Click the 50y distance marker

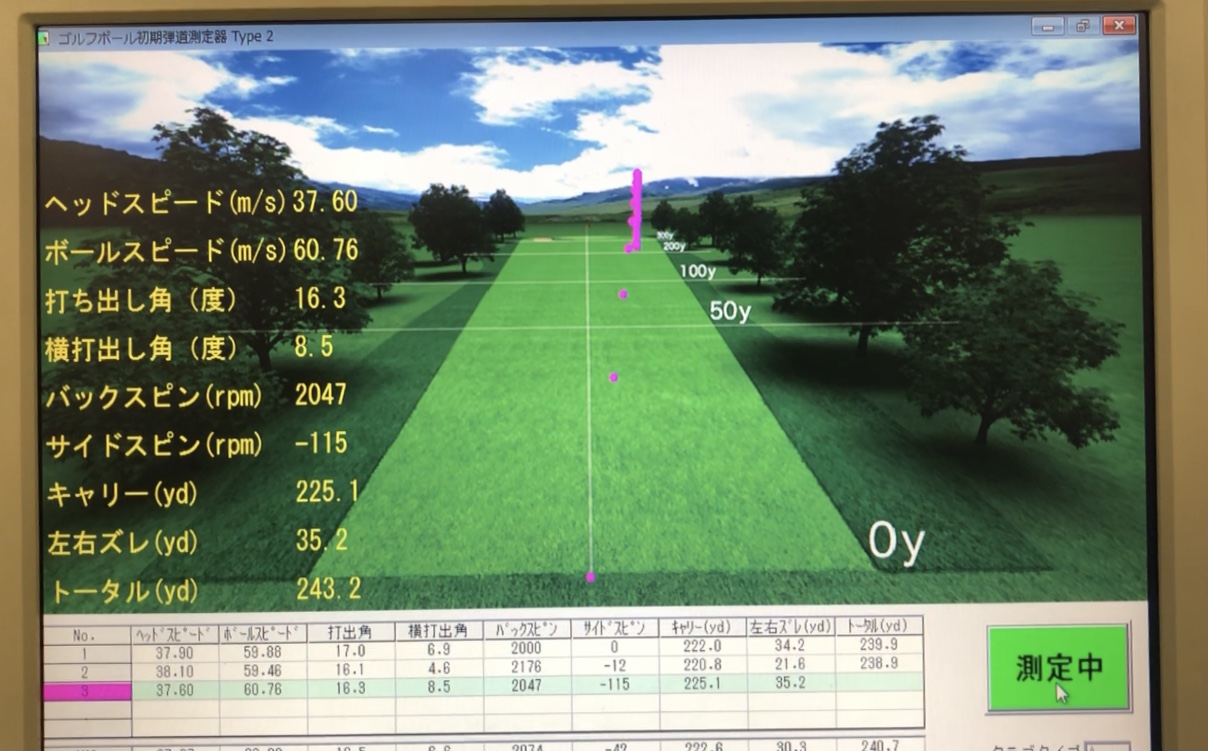pos(730,311)
